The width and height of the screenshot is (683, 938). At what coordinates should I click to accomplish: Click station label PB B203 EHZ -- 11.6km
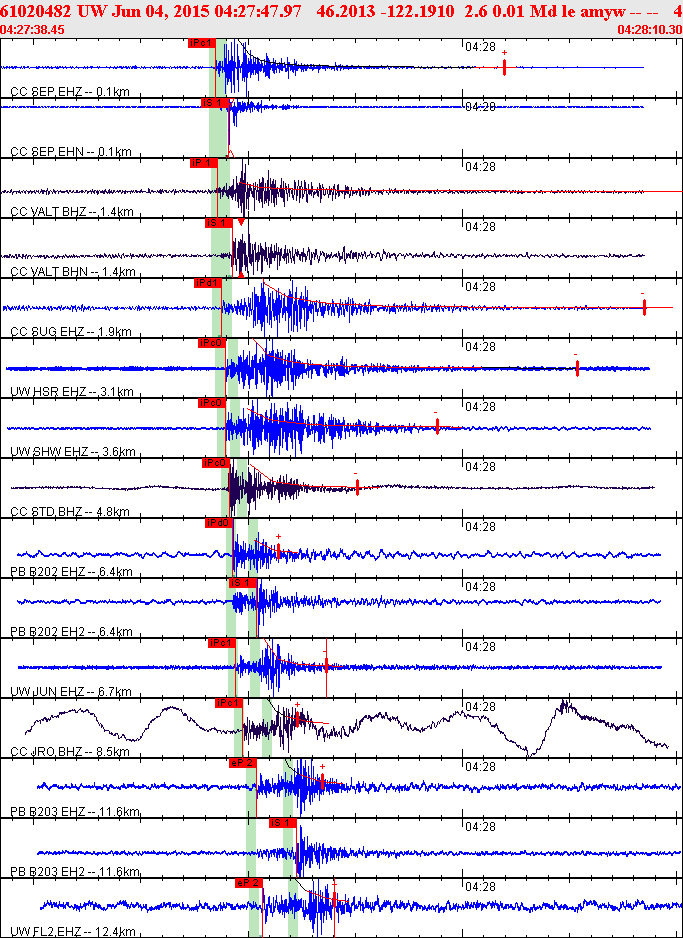(75, 812)
